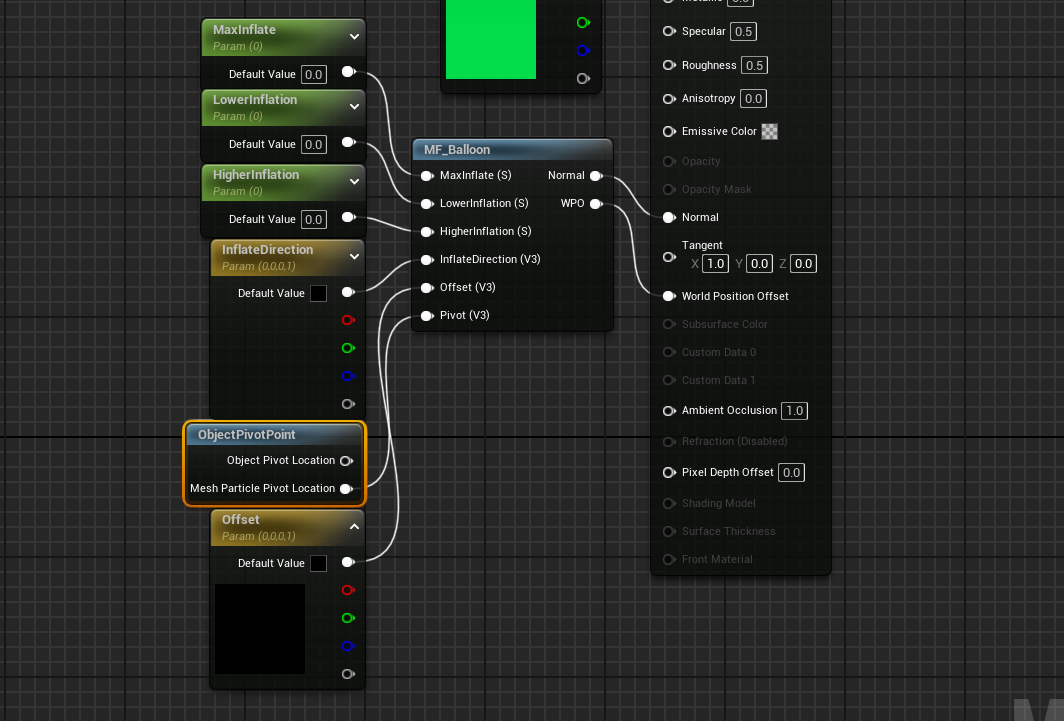Click the Pixel Depth Offset input pin

(x=669, y=473)
